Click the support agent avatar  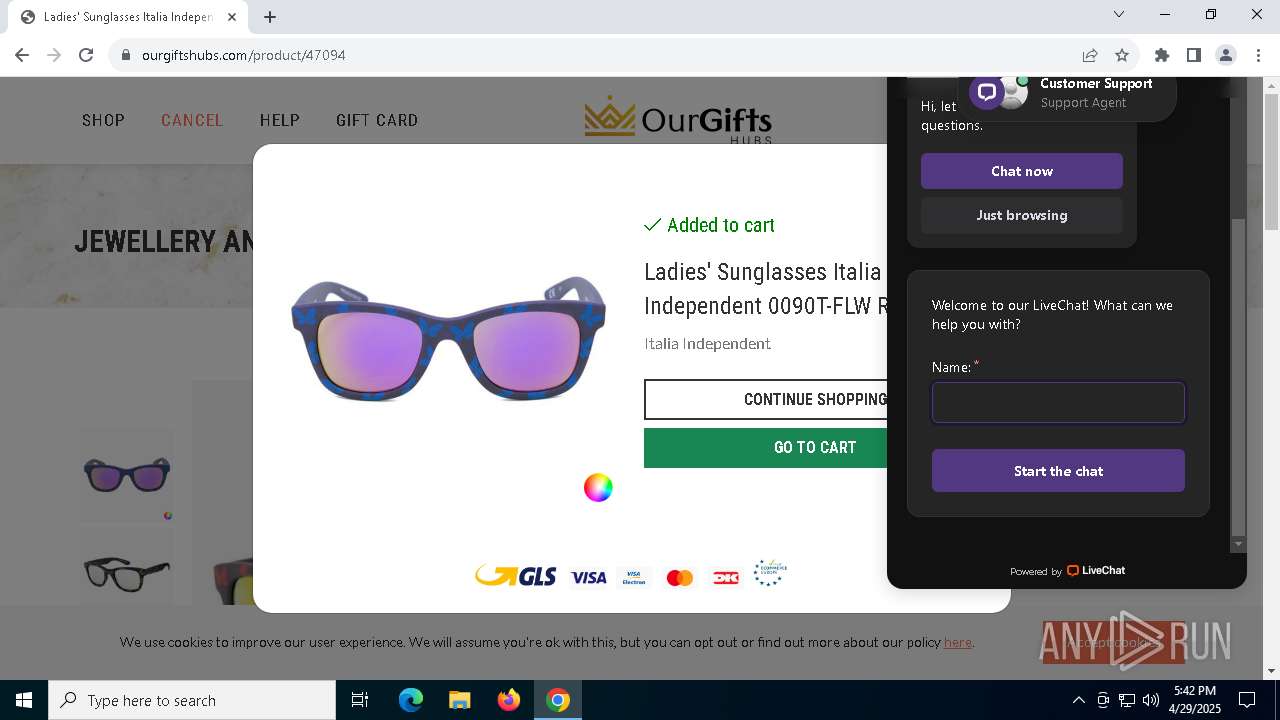point(1013,93)
